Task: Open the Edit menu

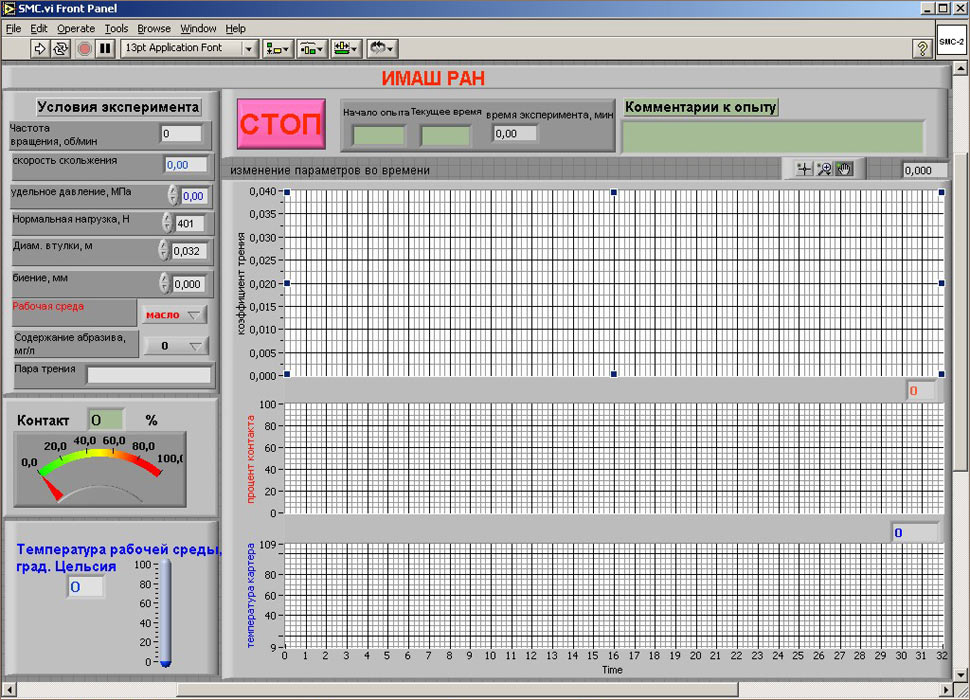Action: 38,28
